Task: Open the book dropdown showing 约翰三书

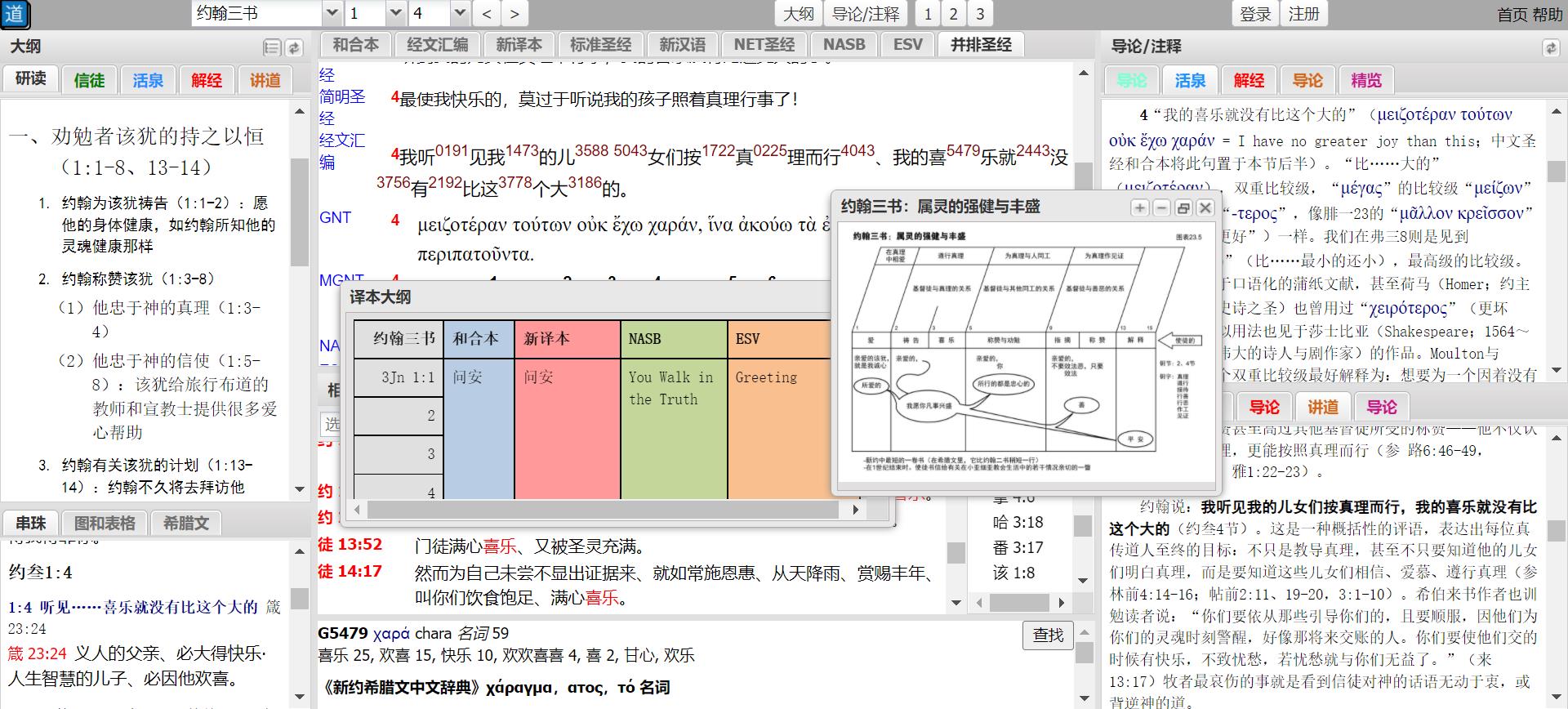Action: 332,14
